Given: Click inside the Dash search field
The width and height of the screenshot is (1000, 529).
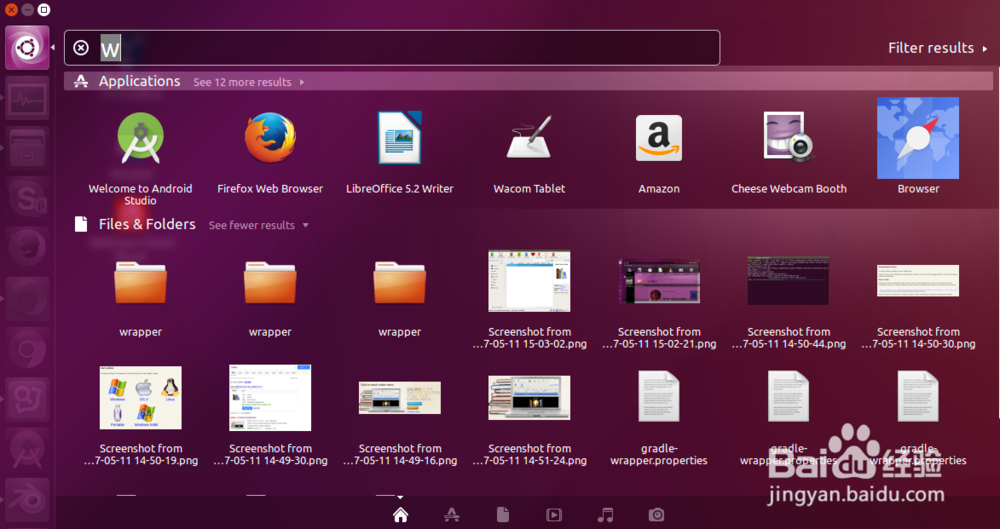Looking at the screenshot, I should tap(392, 48).
